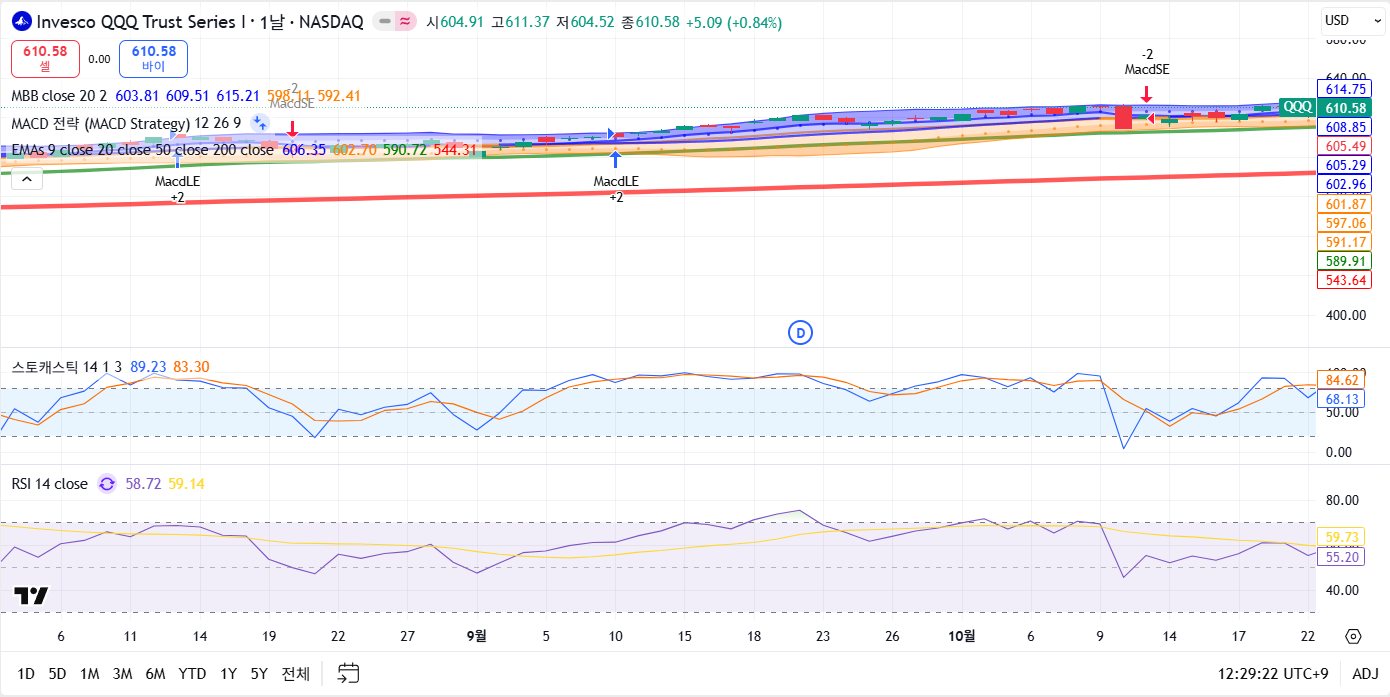The image size is (1390, 697).
Task: Open time axis settings hexagon icon
Action: pyautogui.click(x=1353, y=636)
